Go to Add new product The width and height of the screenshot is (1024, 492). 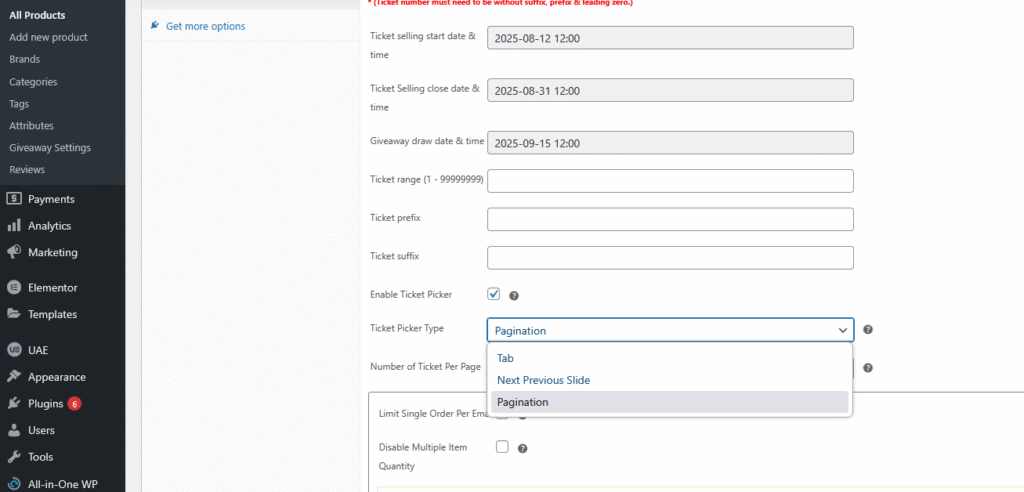[x=48, y=37]
